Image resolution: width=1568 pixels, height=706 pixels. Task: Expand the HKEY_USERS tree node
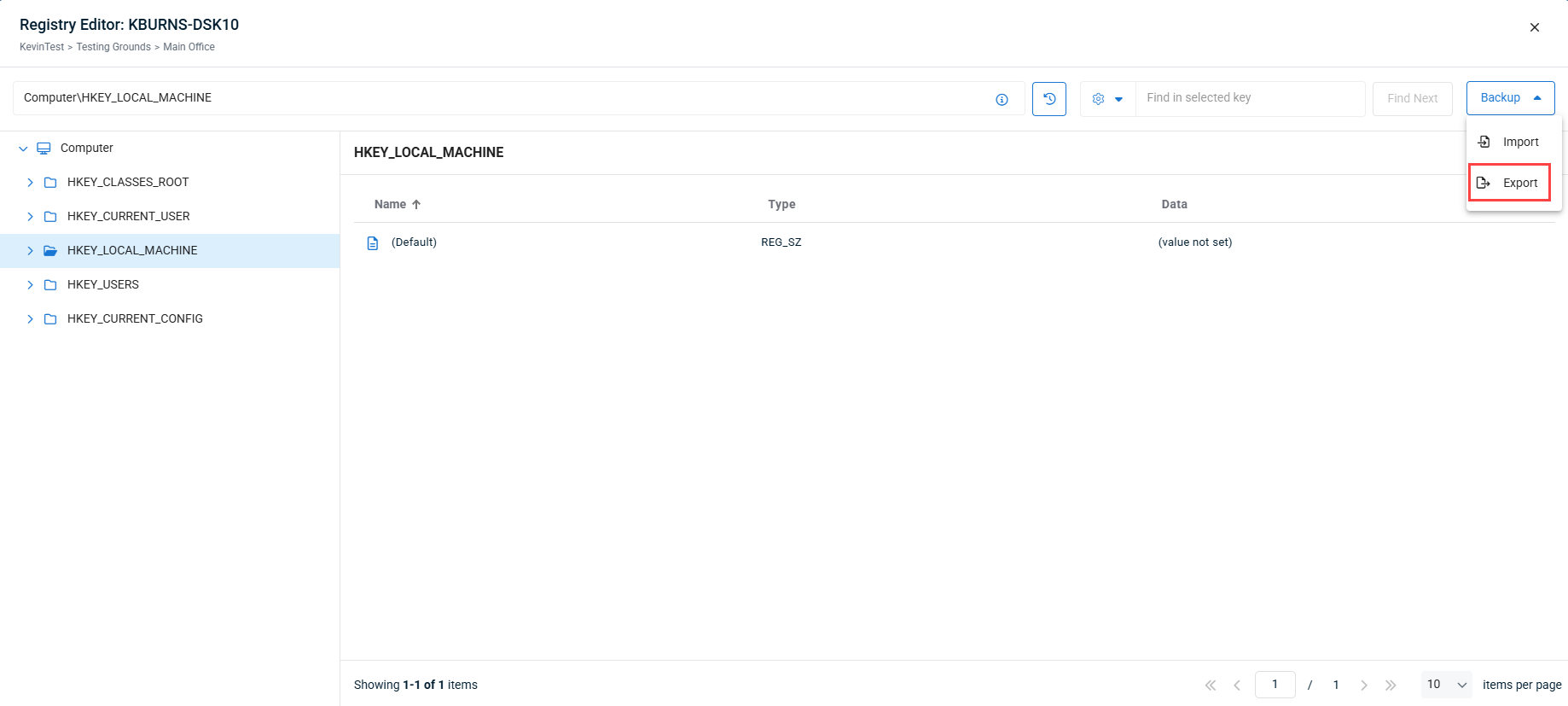pos(30,285)
